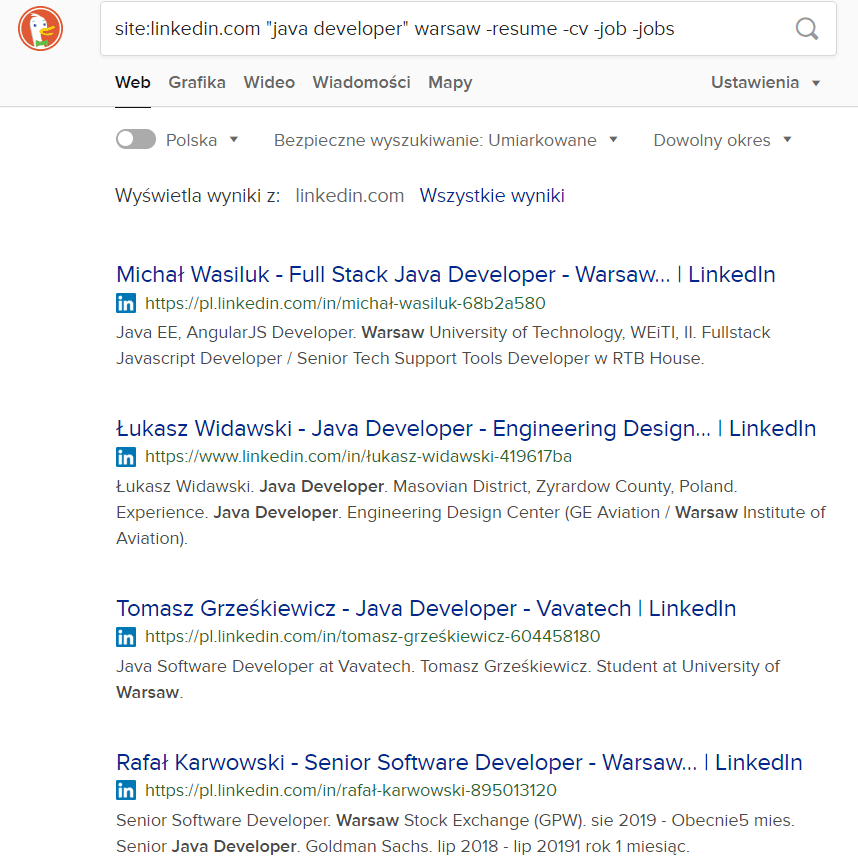Screen dimensions: 858x862
Task: Open Bezpieczne wyszukiwanie: Umiarkowane dropdown
Action: [445, 140]
